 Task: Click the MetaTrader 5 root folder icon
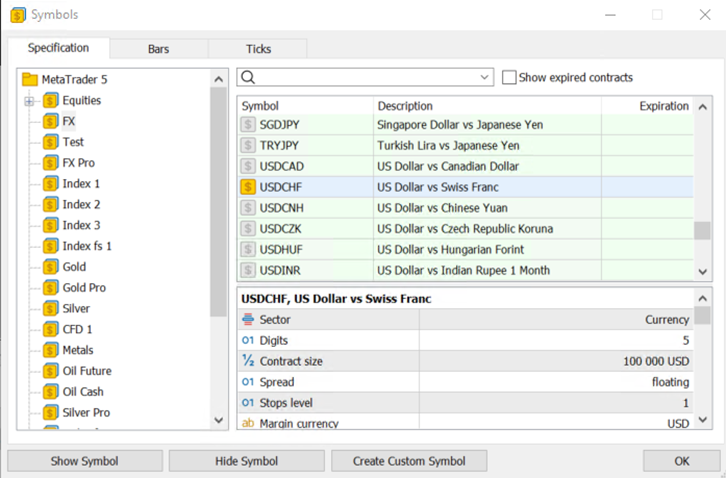29,80
